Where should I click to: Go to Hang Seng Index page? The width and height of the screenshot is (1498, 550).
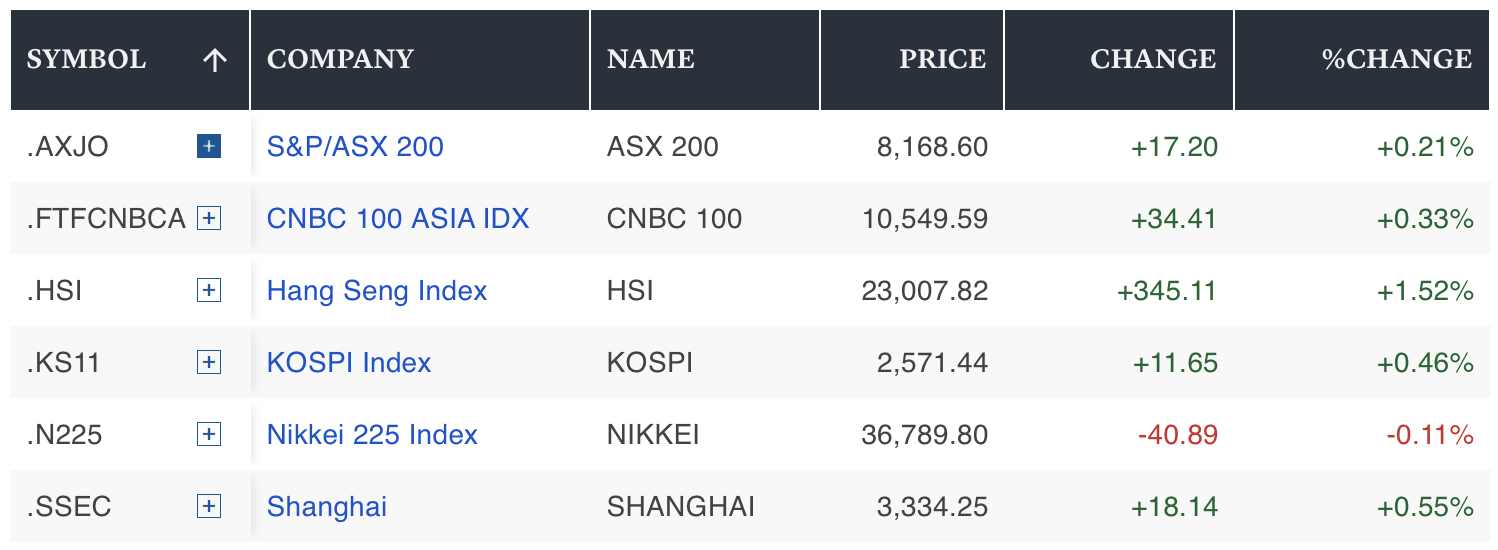pyautogui.click(x=377, y=291)
